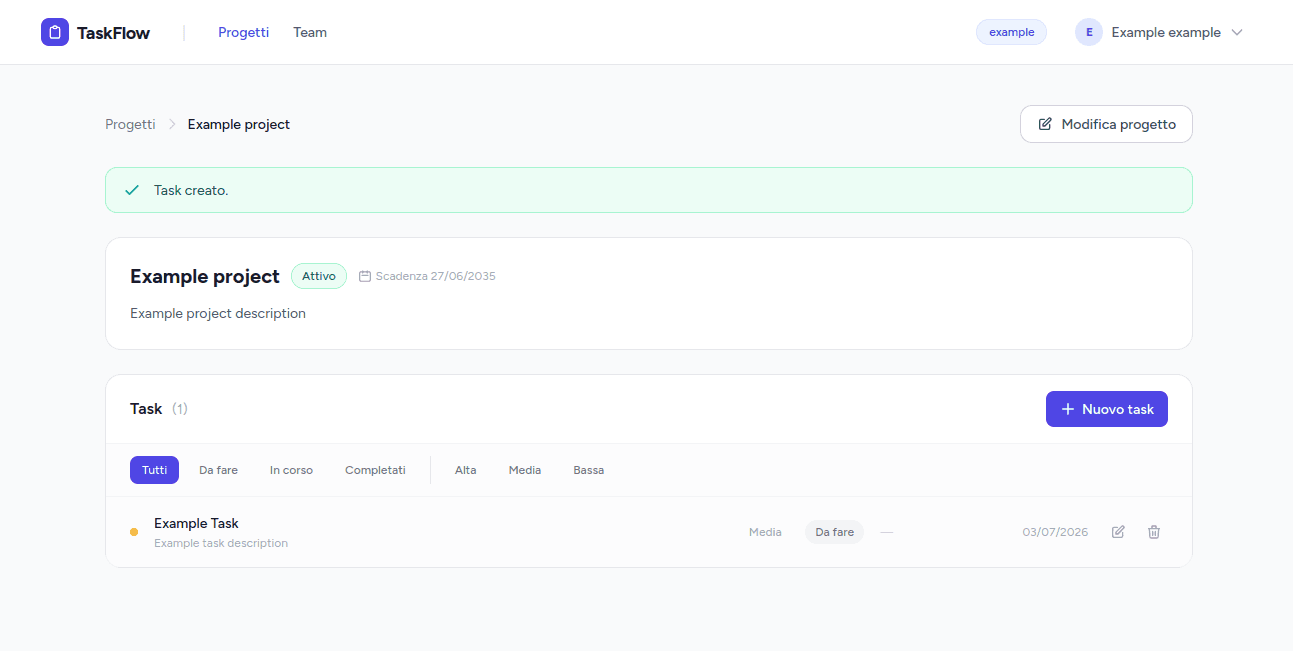
Task: Click the Scadenza 27/06/2035 text
Action: (436, 276)
